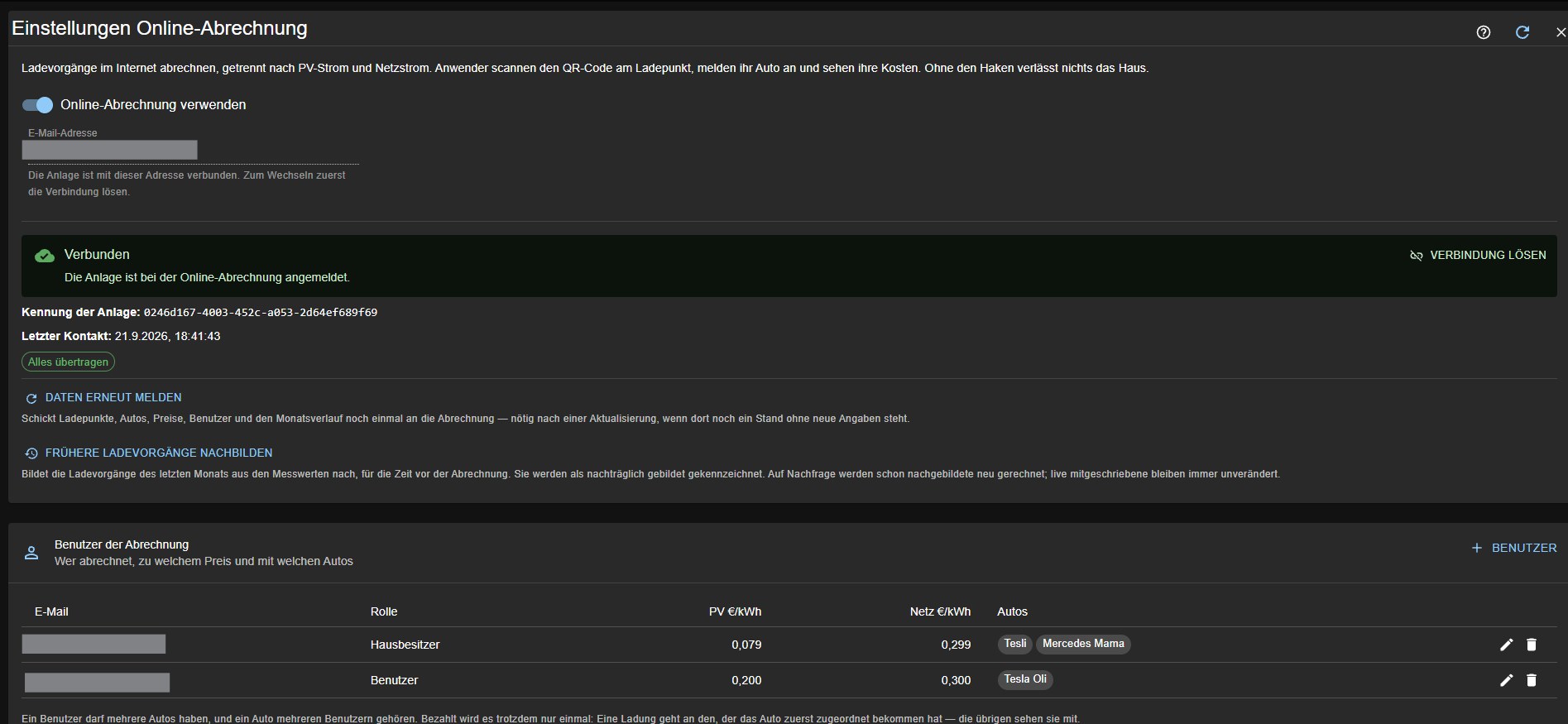Click the Letzter Kontakt timestamp
The width and height of the screenshot is (1568, 724).
(x=167, y=337)
